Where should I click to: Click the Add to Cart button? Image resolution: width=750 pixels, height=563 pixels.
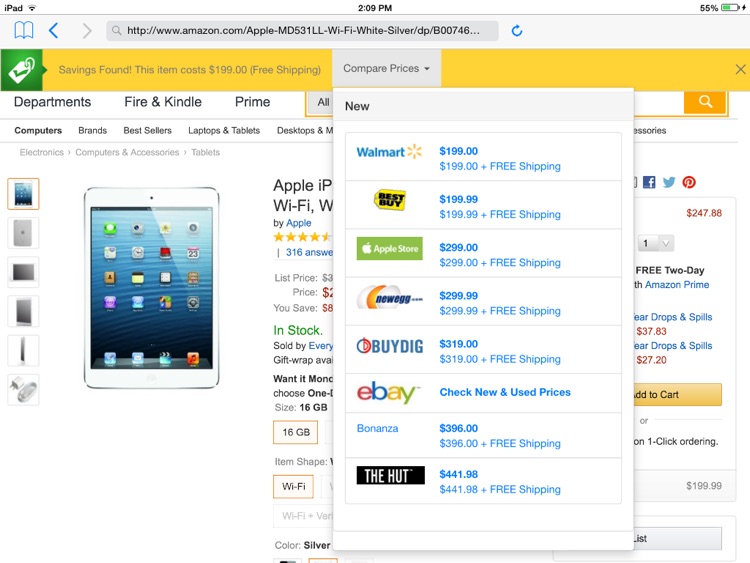click(x=677, y=395)
